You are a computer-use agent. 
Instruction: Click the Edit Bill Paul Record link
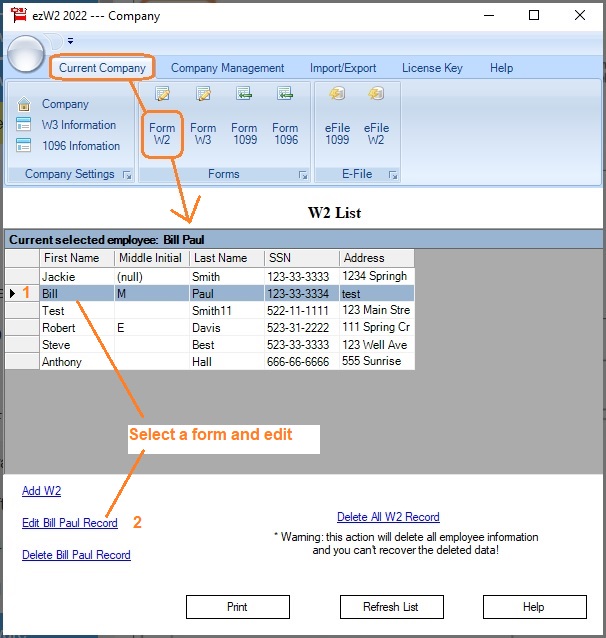coord(70,523)
